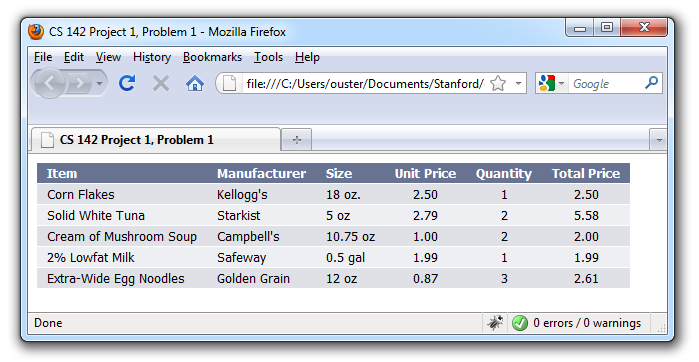Image resolution: width=699 pixels, height=362 pixels.
Task: Open the File menu
Action: 43,57
